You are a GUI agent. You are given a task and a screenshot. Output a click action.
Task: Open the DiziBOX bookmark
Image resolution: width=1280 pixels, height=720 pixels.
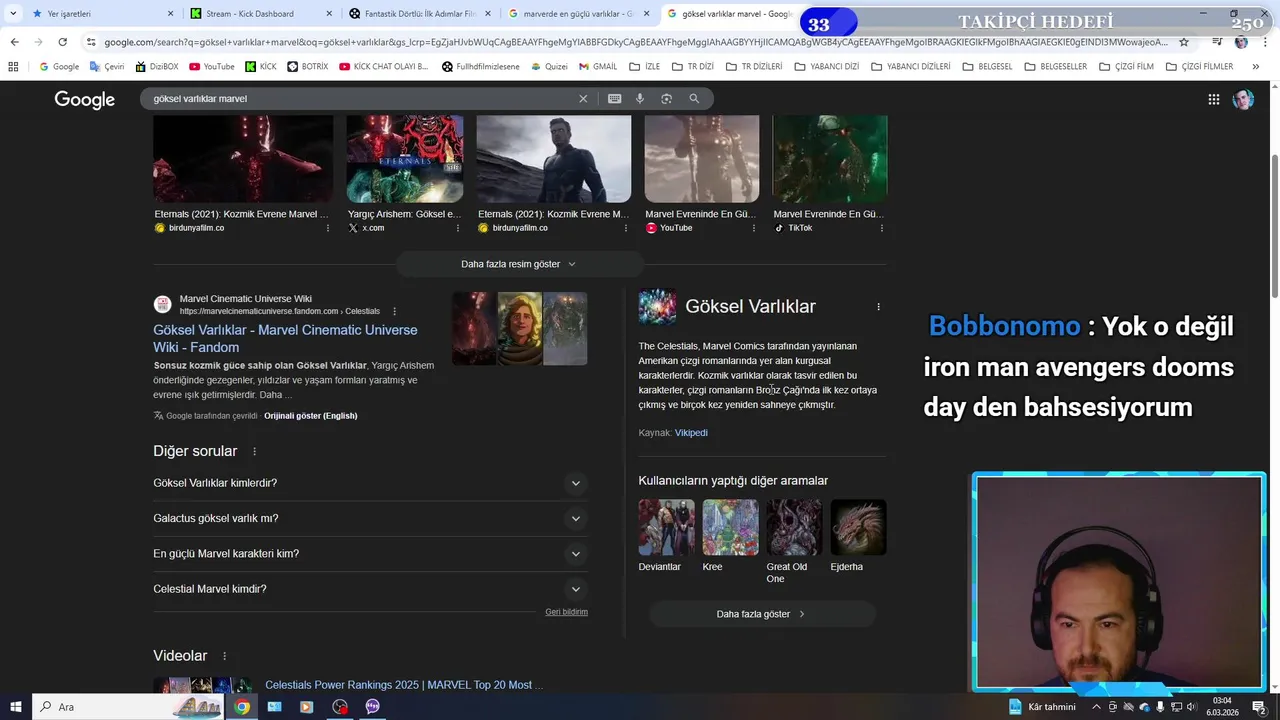pos(158,67)
